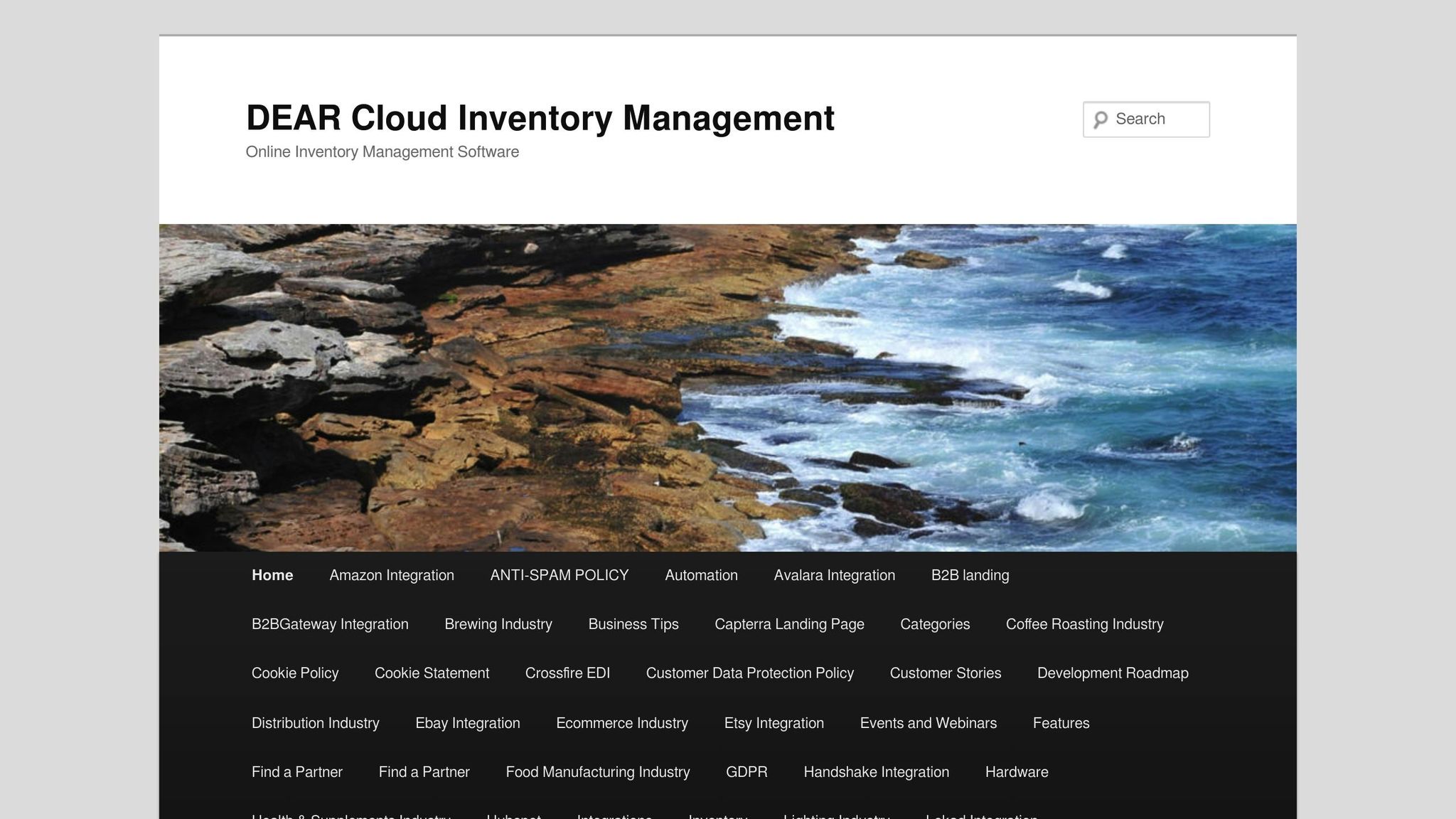Open Handshake Integration page
Screen dimensions: 1456x819
876,772
